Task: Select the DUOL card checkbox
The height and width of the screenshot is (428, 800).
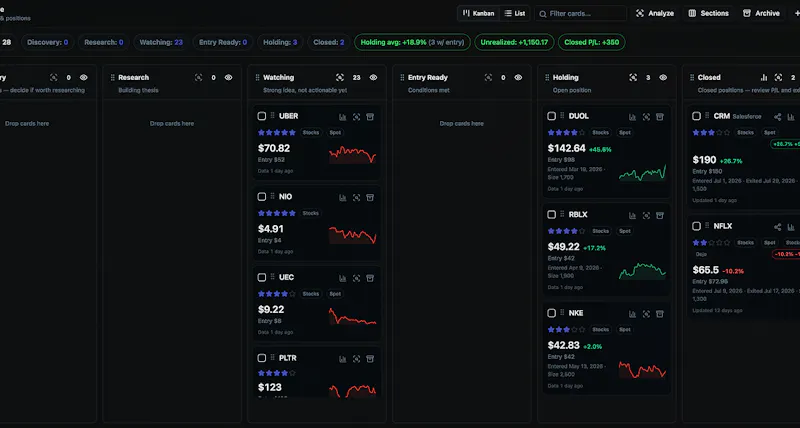Action: pyautogui.click(x=552, y=116)
